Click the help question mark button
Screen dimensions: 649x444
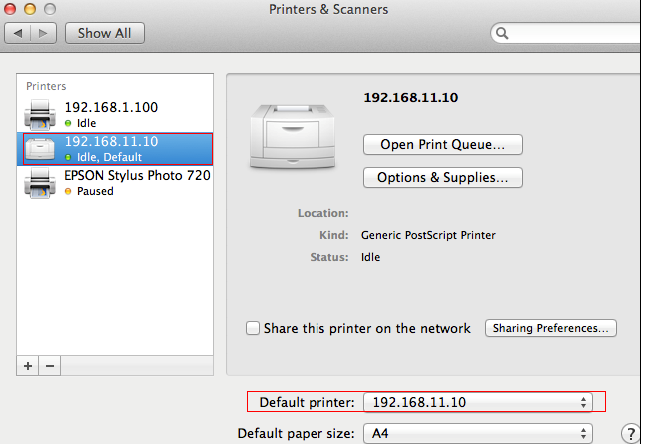630,434
